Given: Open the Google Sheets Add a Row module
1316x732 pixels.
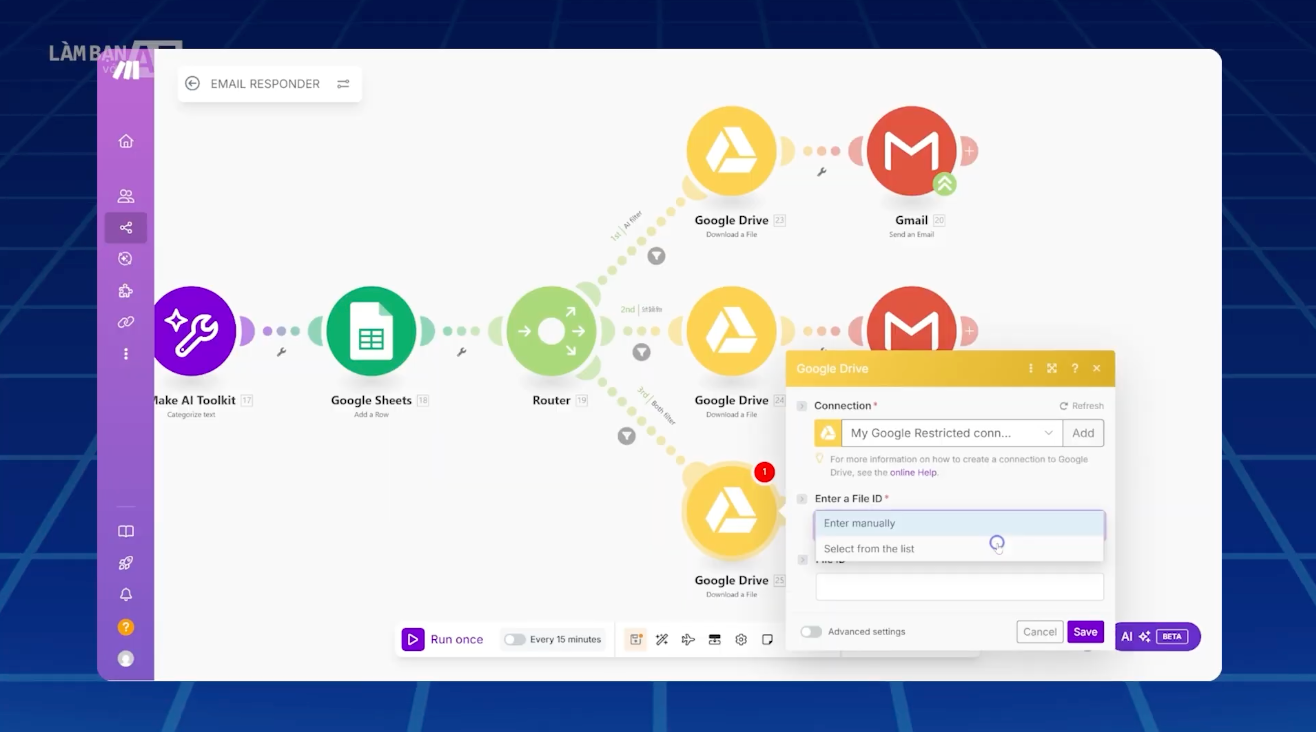Looking at the screenshot, I should pos(371,331).
